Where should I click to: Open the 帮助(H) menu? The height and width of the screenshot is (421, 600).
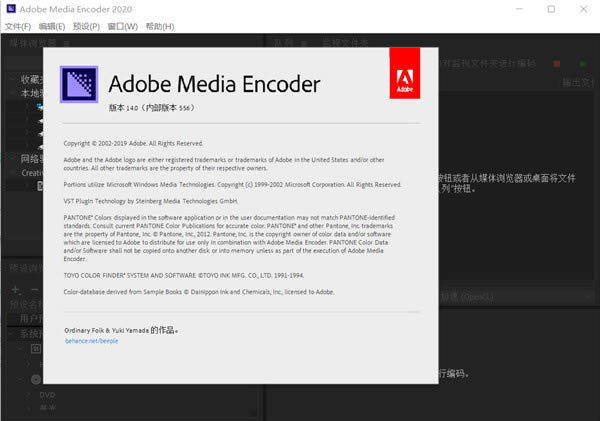pos(162,26)
